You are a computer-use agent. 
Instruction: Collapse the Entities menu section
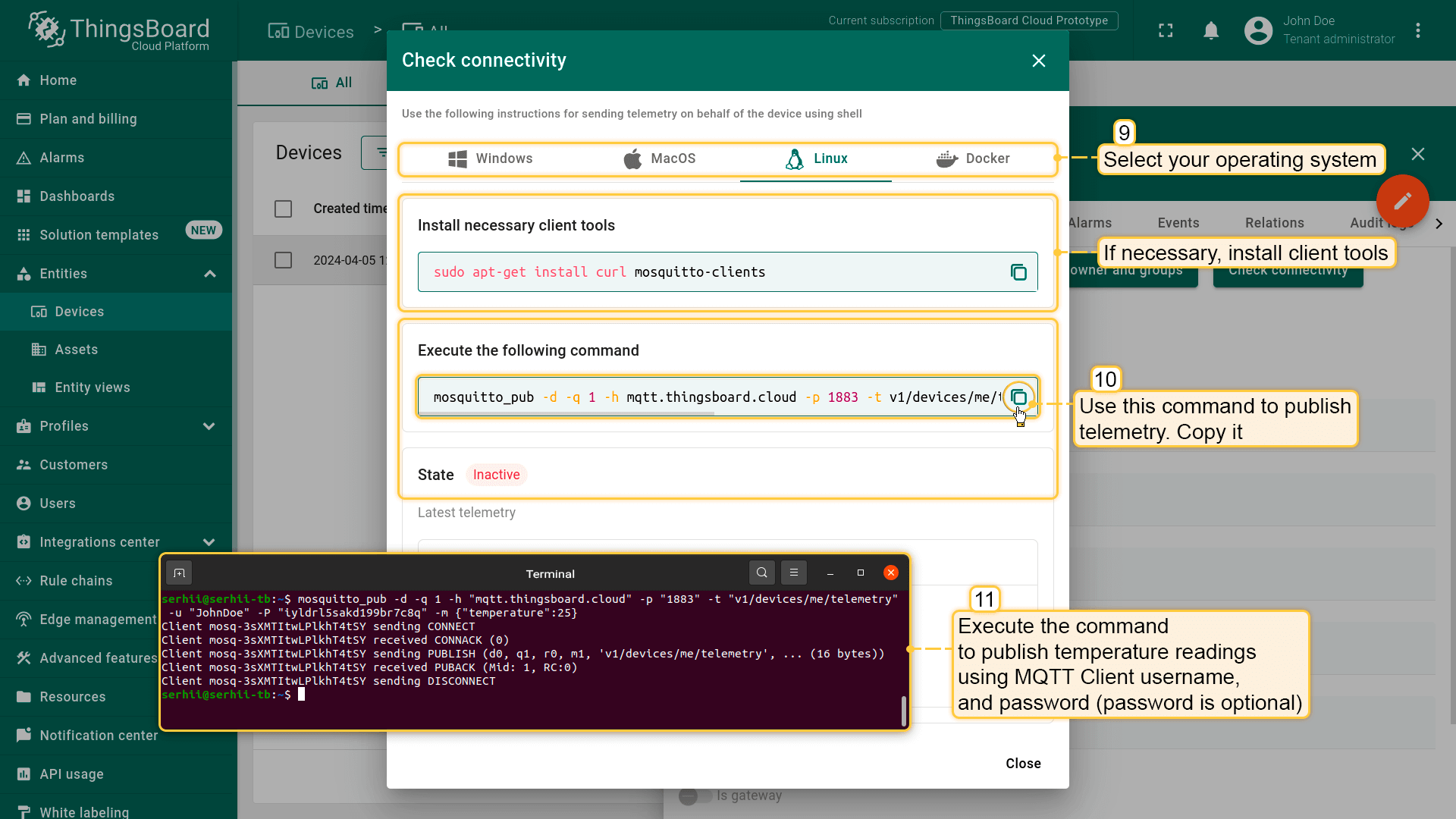(210, 274)
